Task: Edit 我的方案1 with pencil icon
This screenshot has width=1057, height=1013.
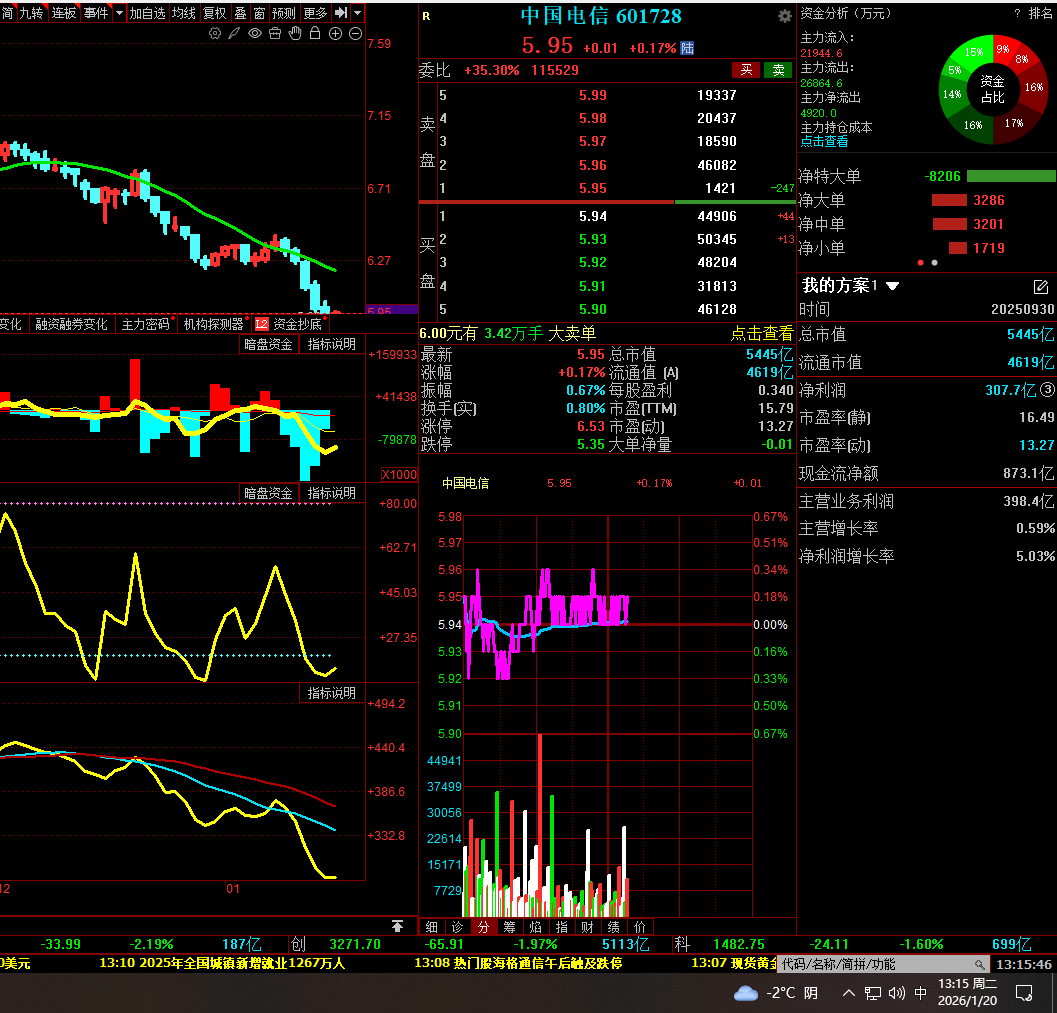Action: click(1041, 286)
